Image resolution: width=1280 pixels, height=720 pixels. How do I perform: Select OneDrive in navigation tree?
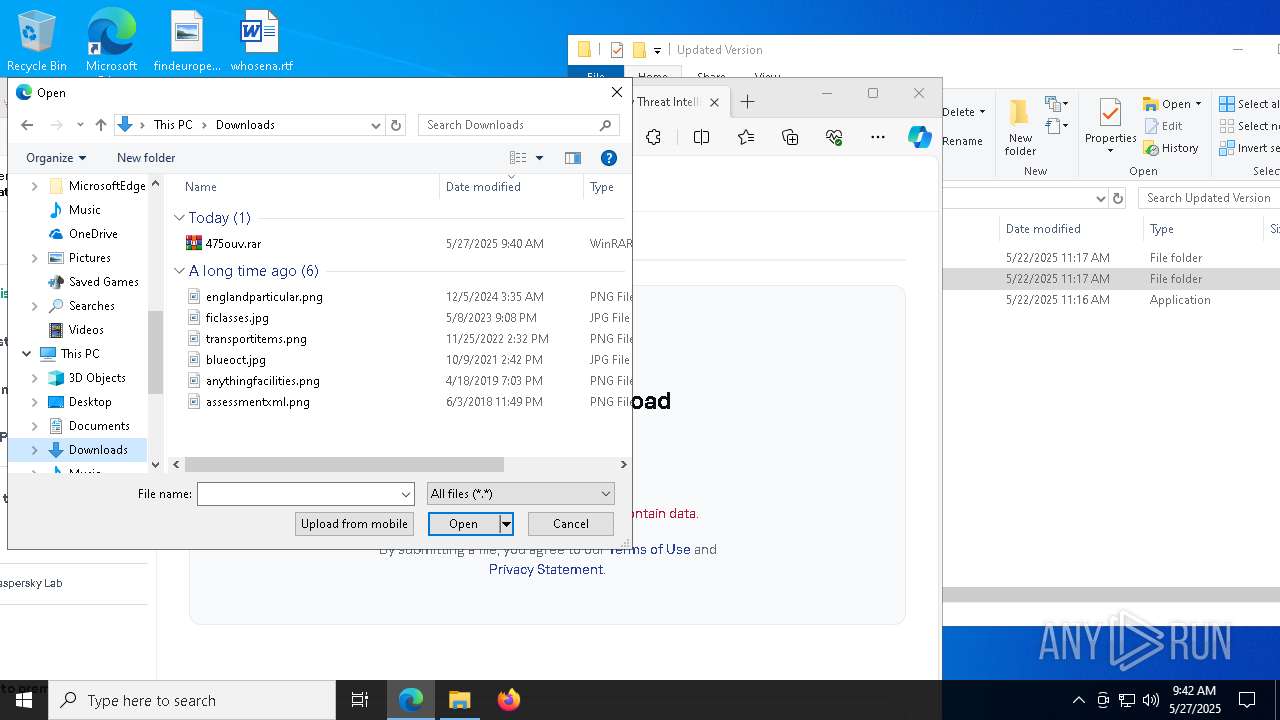point(93,234)
